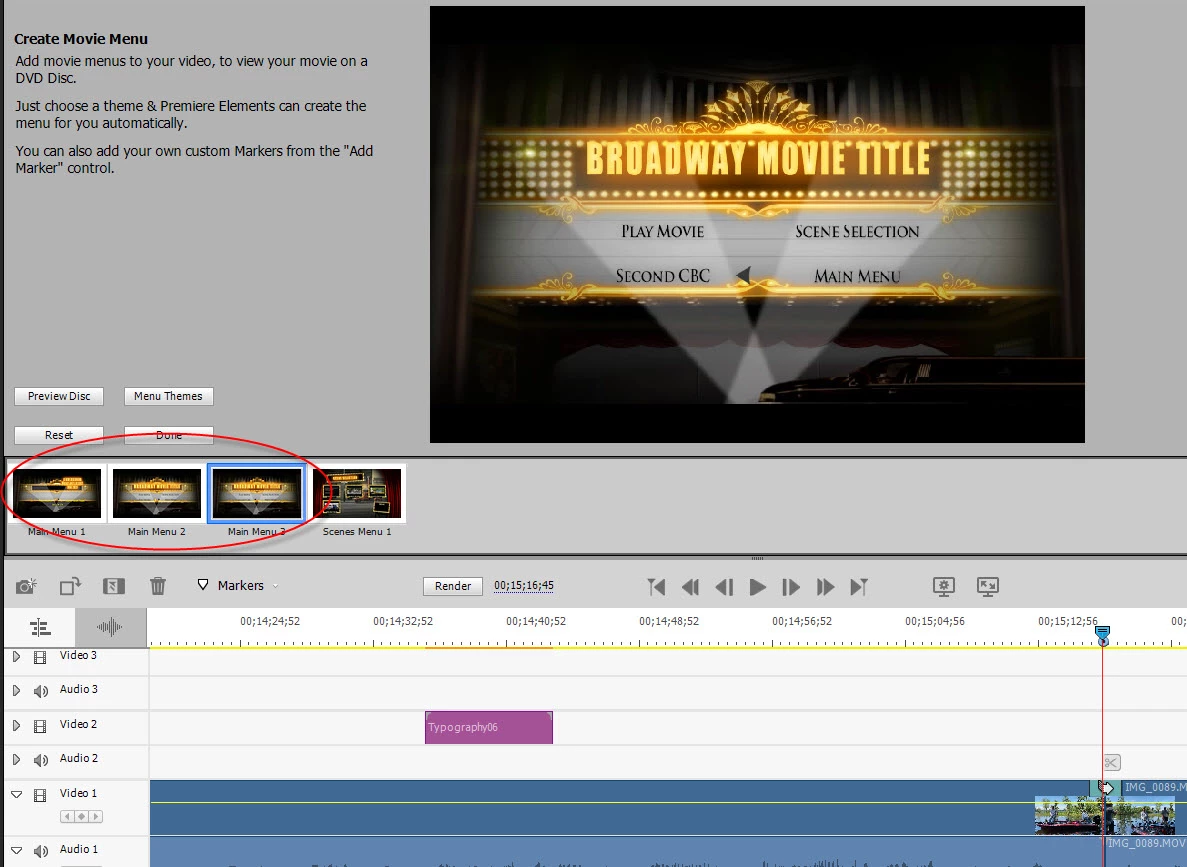1187x867 pixels.
Task: Click Video 1 previous keyframe arrow
Action: (x=67, y=816)
